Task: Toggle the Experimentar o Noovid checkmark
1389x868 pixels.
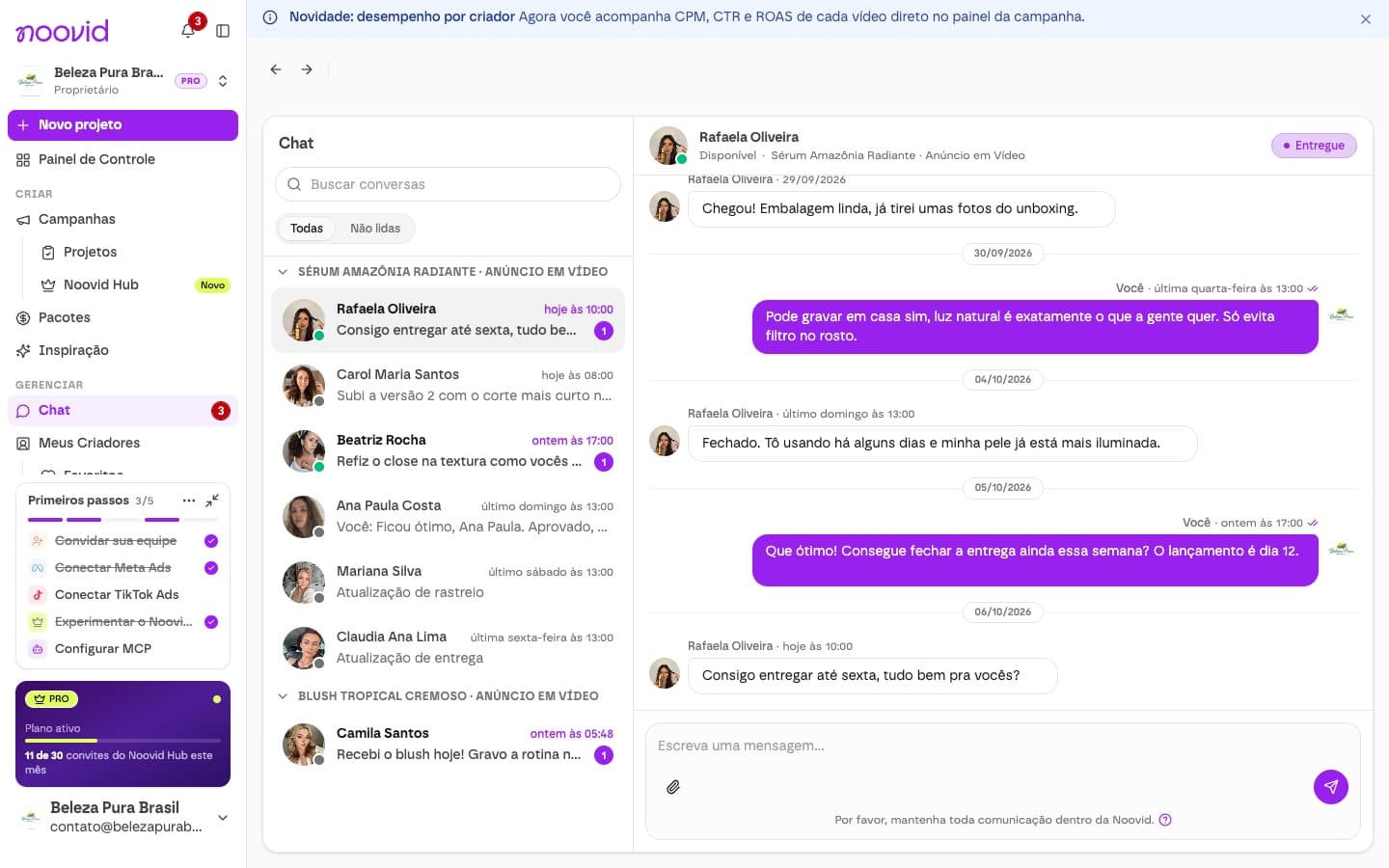Action: [211, 622]
